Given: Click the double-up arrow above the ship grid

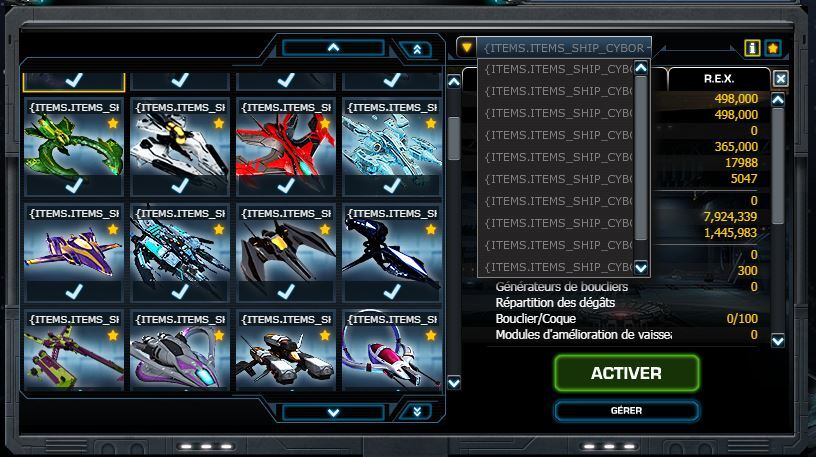Looking at the screenshot, I should point(417,49).
